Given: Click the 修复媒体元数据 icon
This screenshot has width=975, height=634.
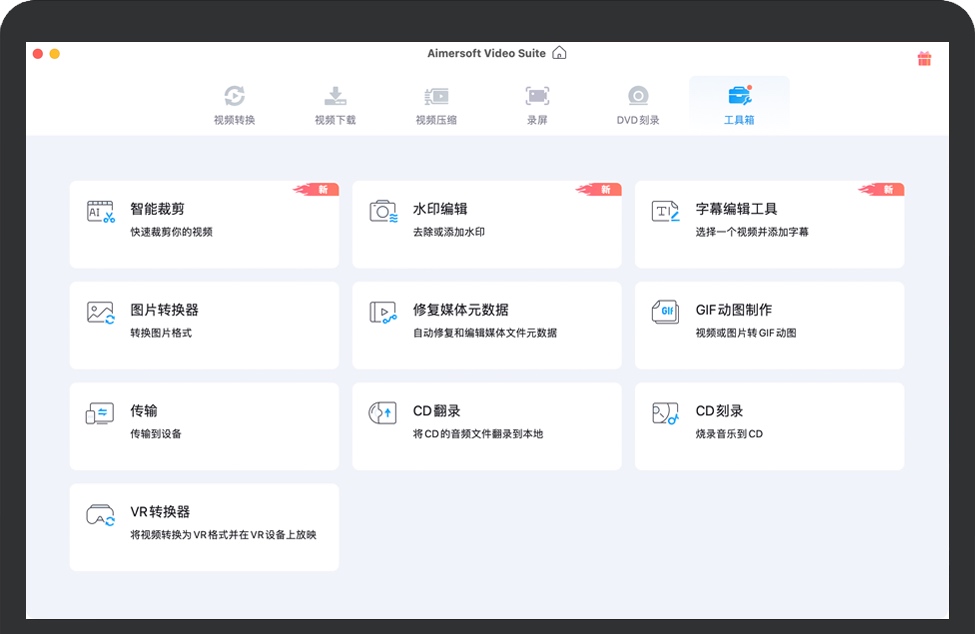Looking at the screenshot, I should click(x=383, y=312).
